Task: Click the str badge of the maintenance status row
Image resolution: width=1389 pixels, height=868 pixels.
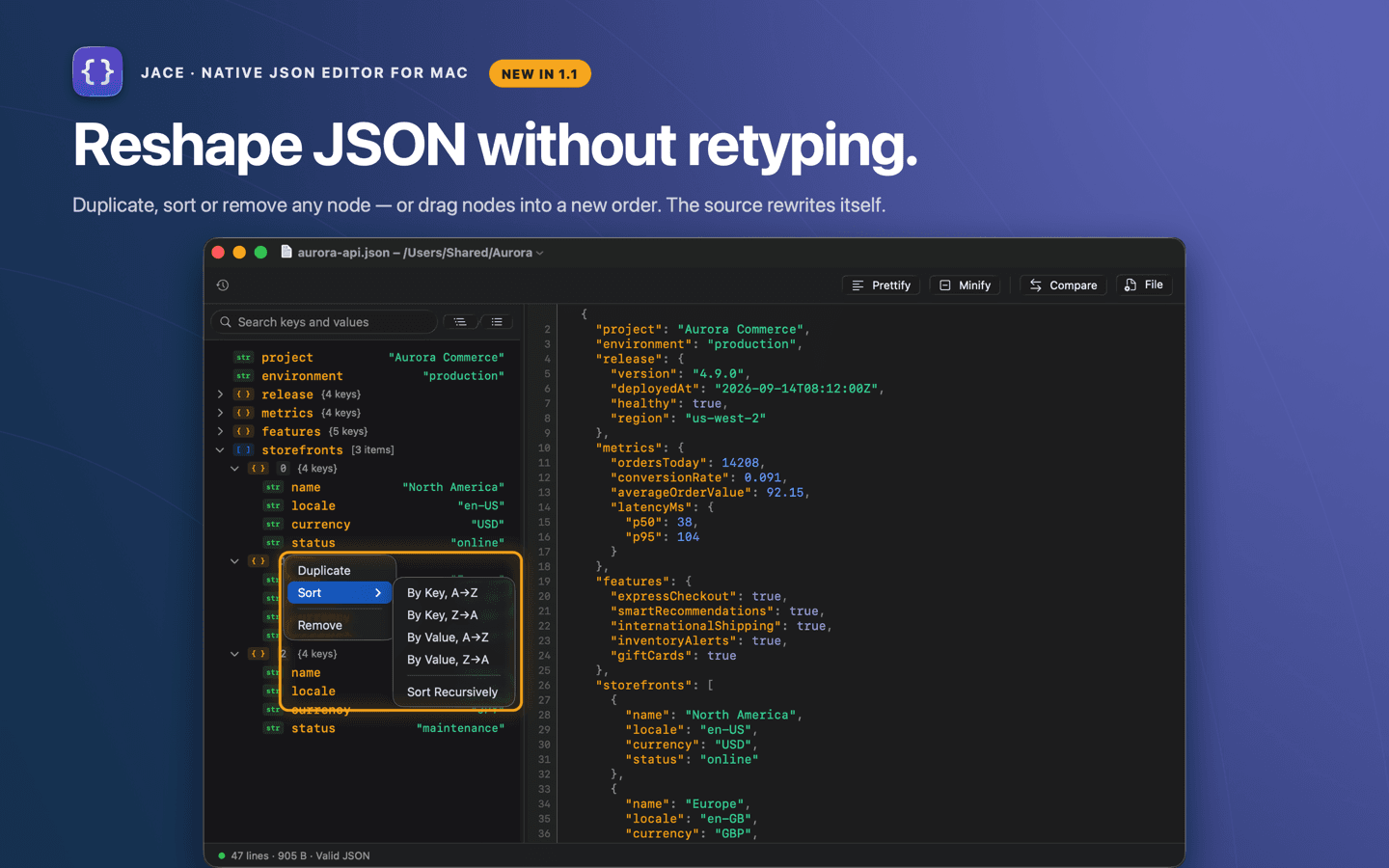Action: click(x=274, y=728)
